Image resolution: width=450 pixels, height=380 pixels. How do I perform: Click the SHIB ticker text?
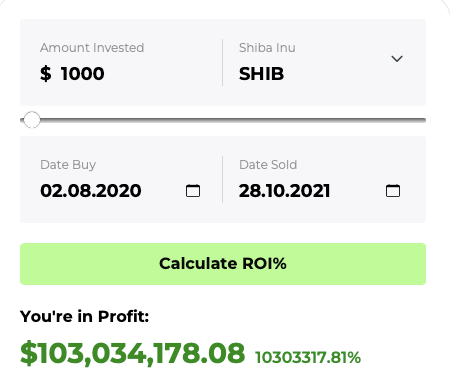[261, 74]
